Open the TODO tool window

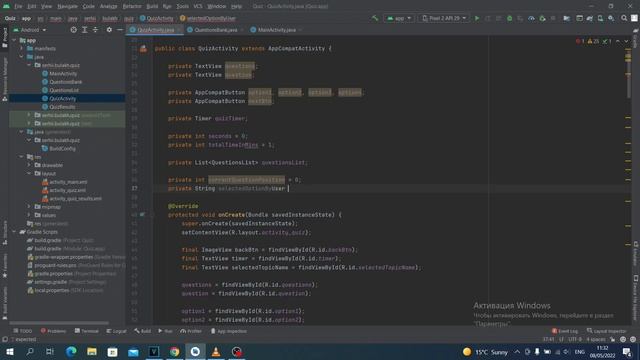(22, 331)
